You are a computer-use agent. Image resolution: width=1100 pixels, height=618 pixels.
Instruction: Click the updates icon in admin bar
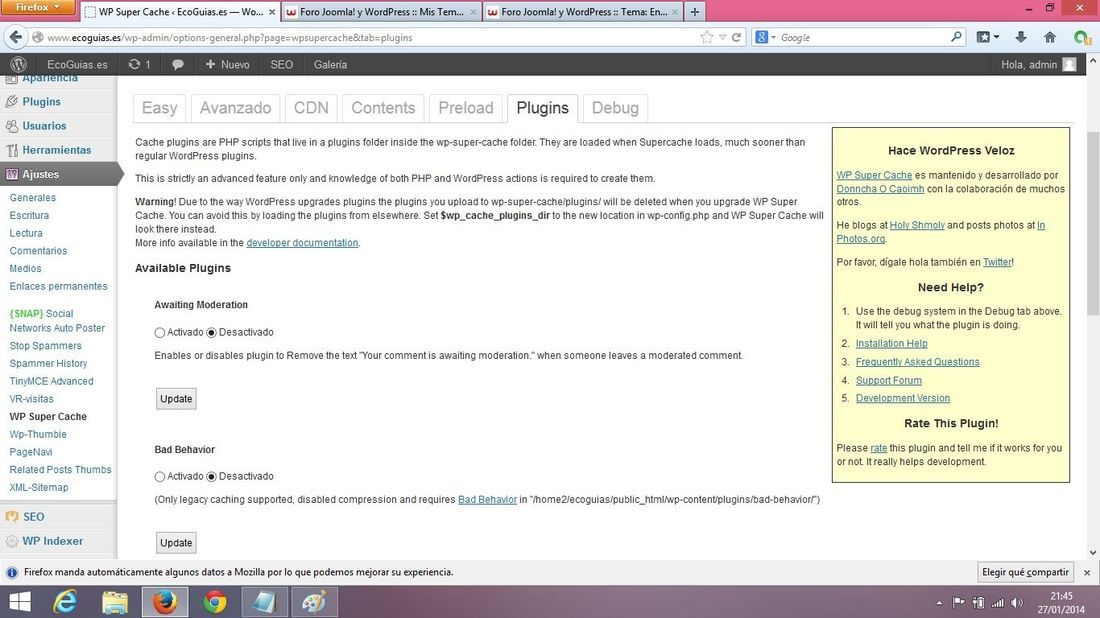(x=139, y=65)
